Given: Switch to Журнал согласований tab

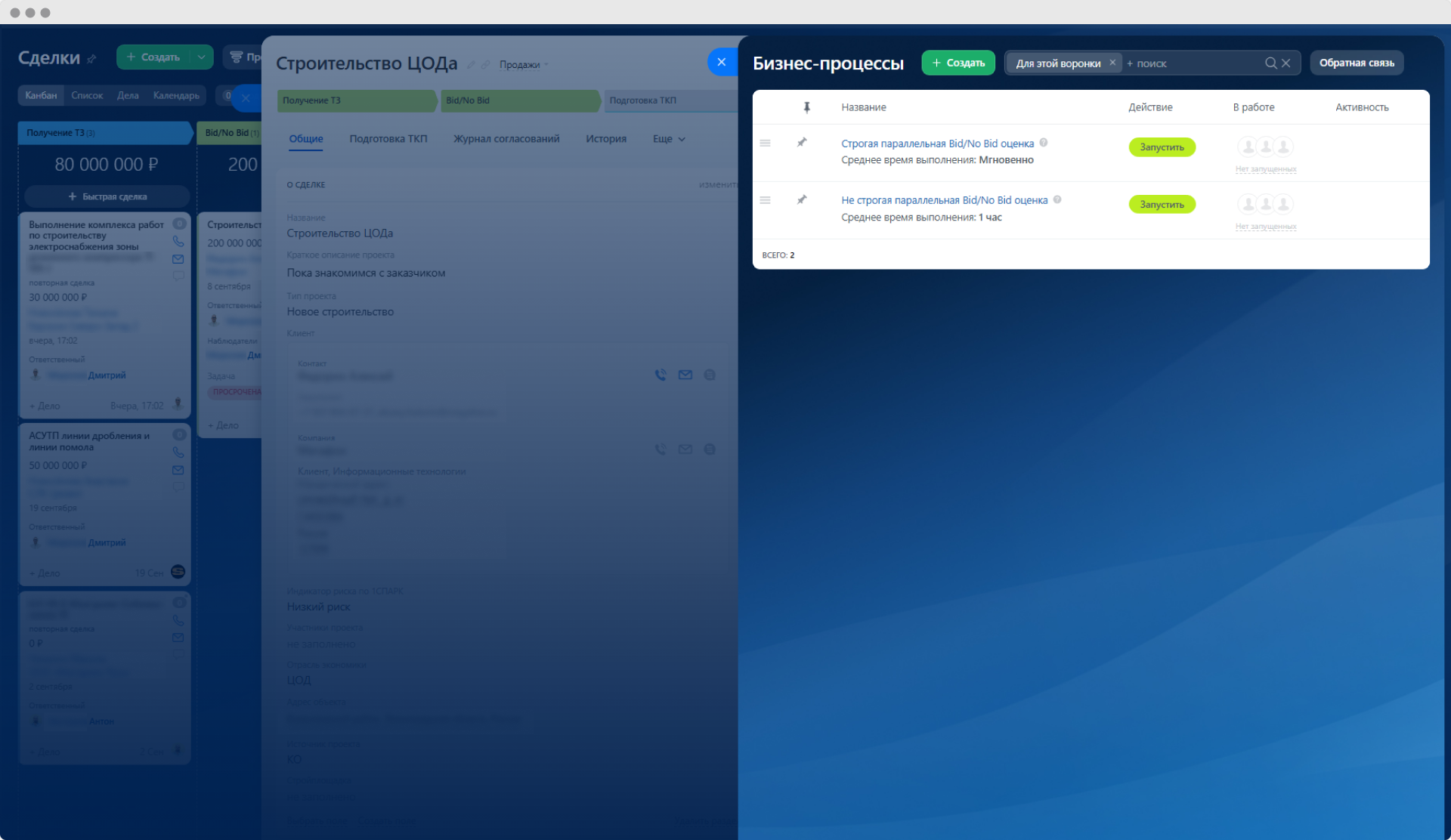Looking at the screenshot, I should coord(506,139).
